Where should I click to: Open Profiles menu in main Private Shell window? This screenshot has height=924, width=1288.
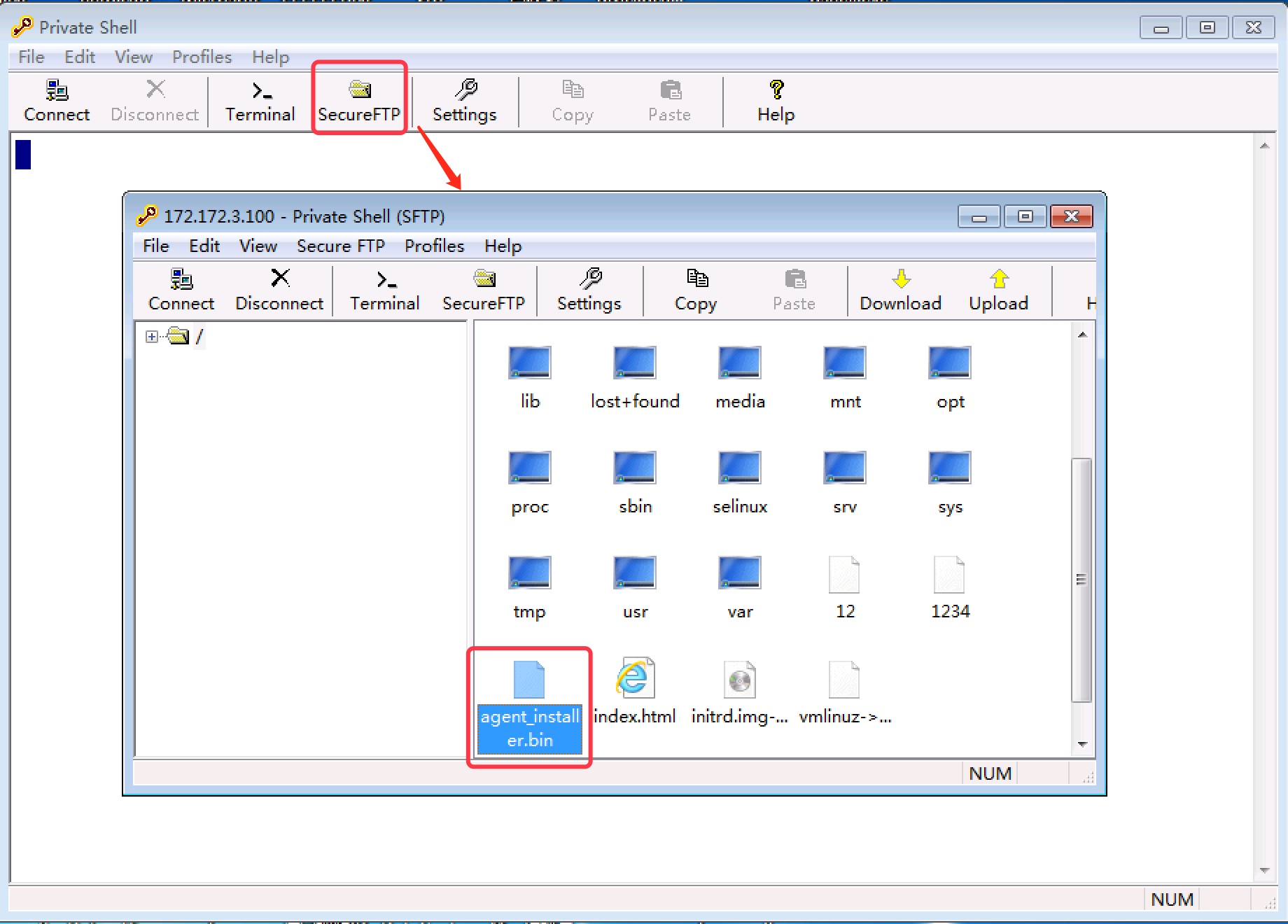point(202,57)
